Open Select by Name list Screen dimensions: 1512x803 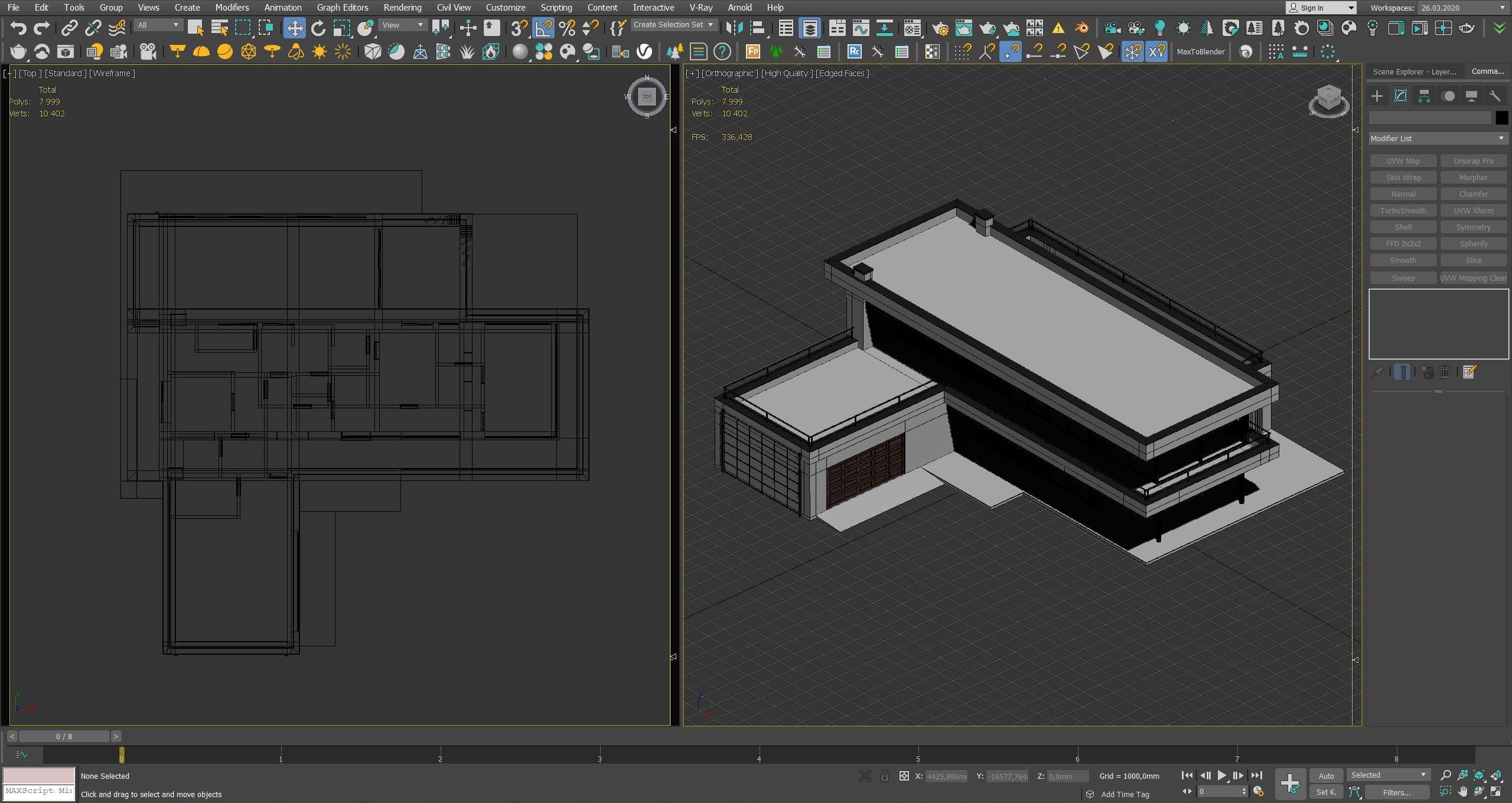click(220, 28)
